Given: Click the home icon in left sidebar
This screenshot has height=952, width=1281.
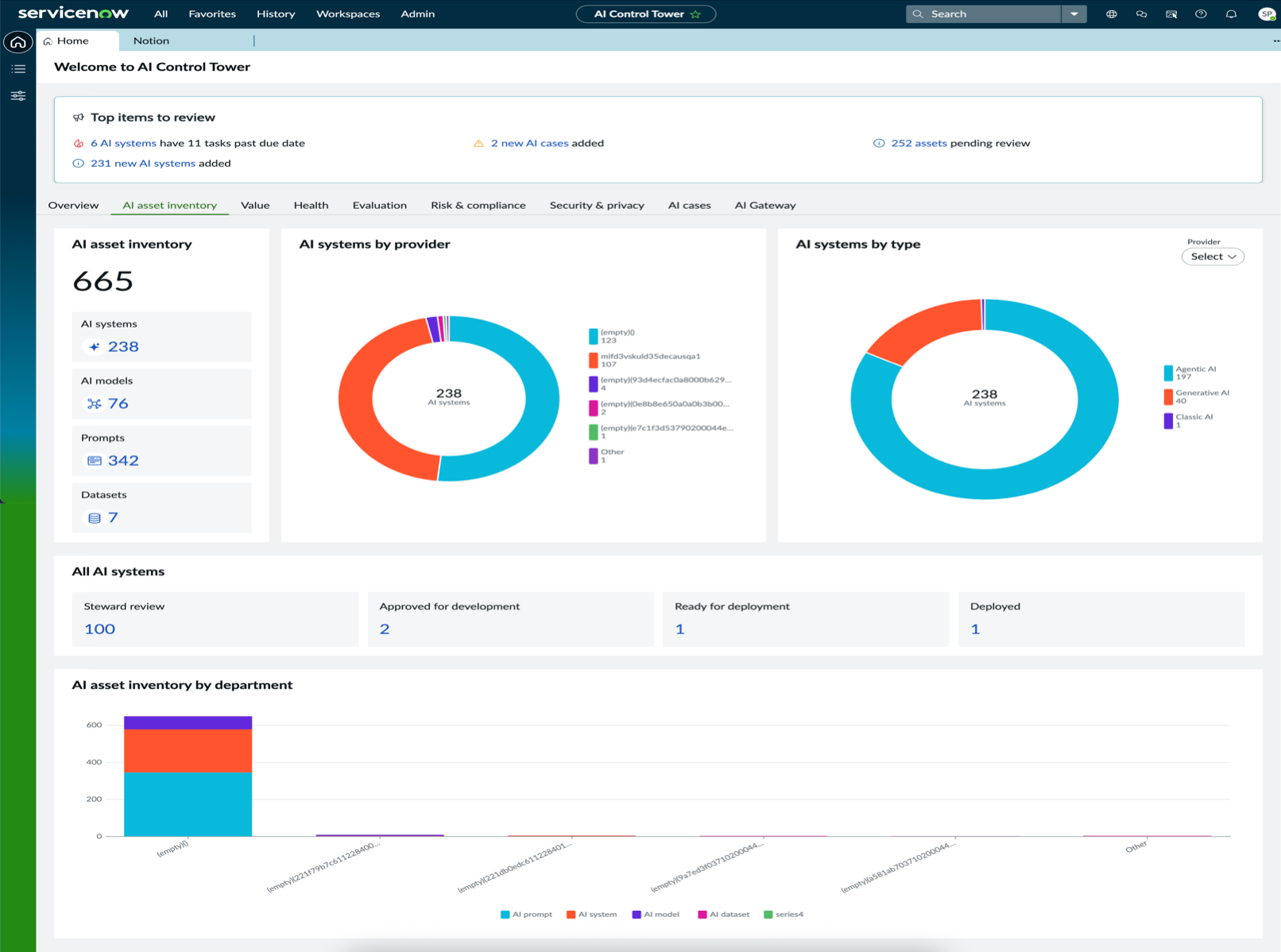Looking at the screenshot, I should 18,42.
